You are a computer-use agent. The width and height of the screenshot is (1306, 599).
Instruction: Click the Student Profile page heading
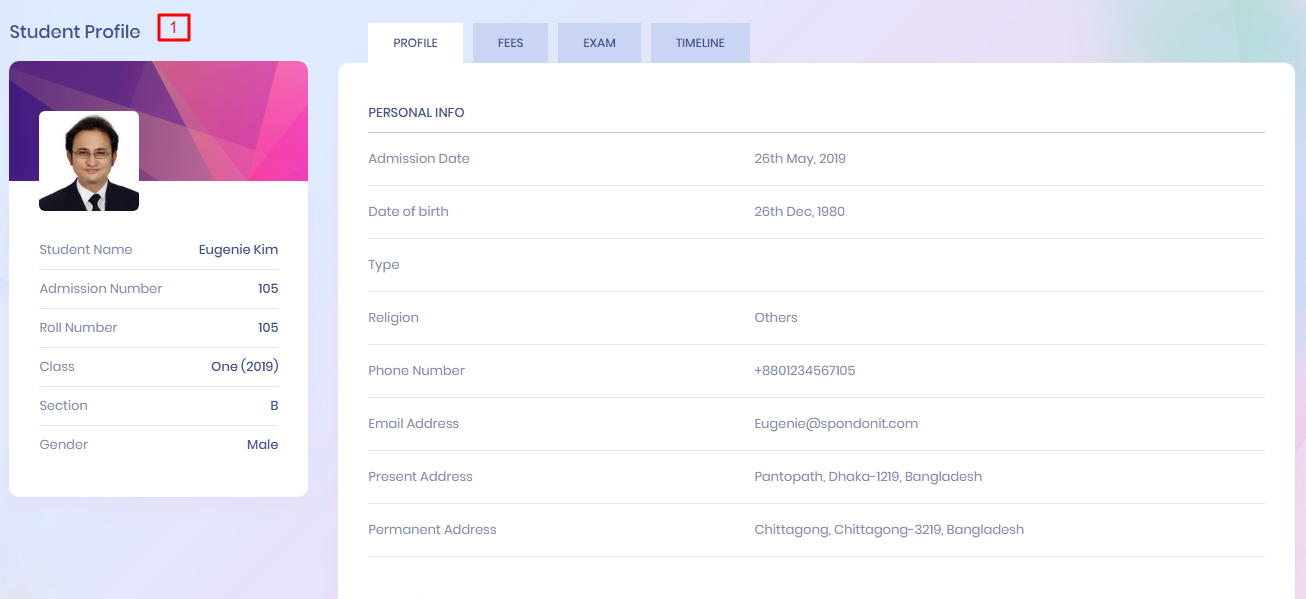point(75,32)
